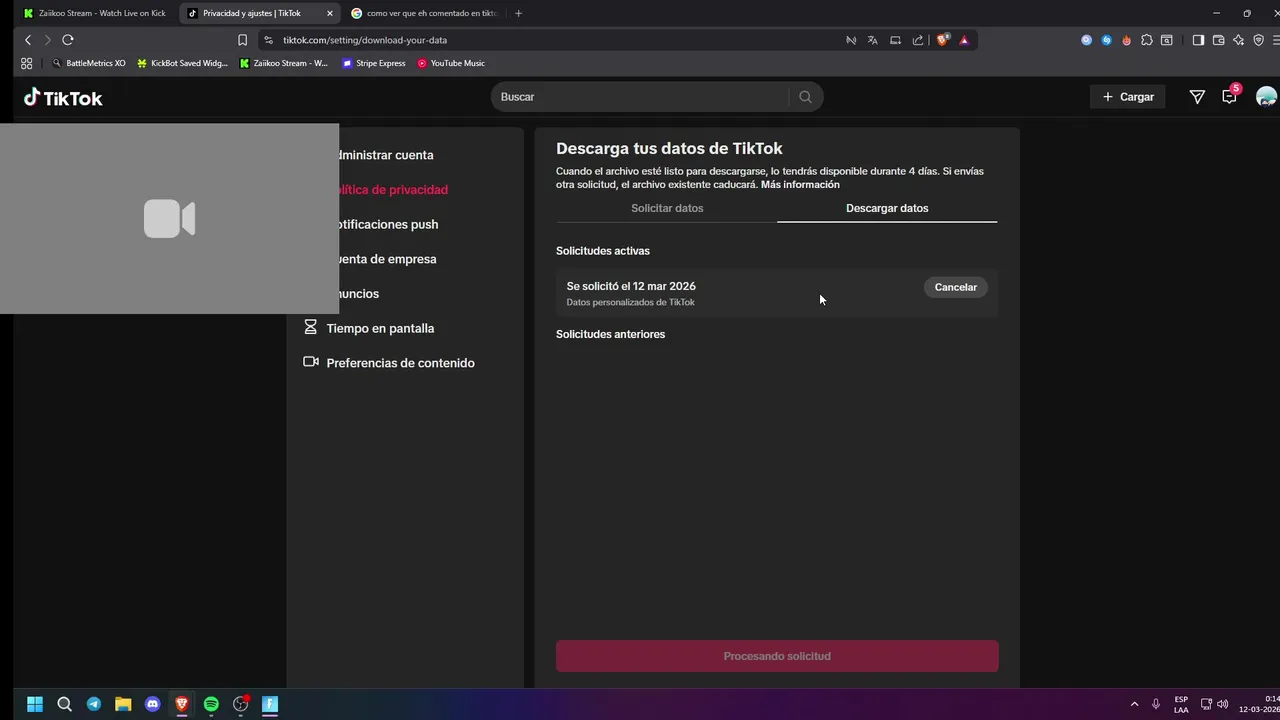Open the Más información link

800,185
